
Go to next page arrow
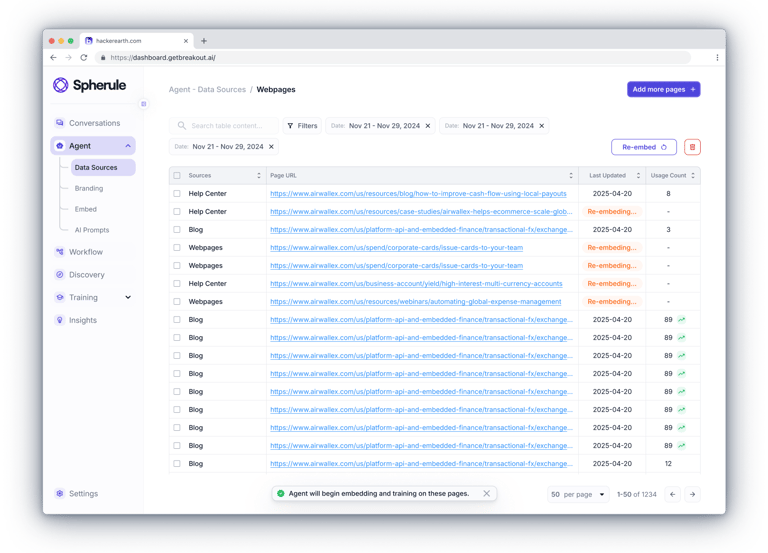[x=693, y=495]
